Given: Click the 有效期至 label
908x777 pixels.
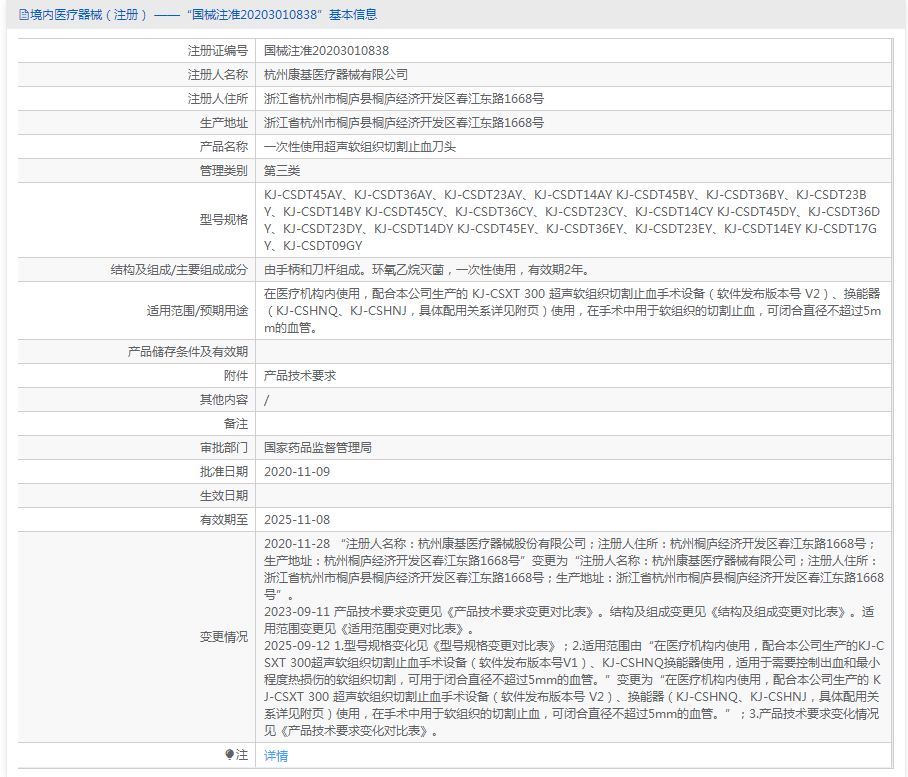Looking at the screenshot, I should tap(224, 520).
